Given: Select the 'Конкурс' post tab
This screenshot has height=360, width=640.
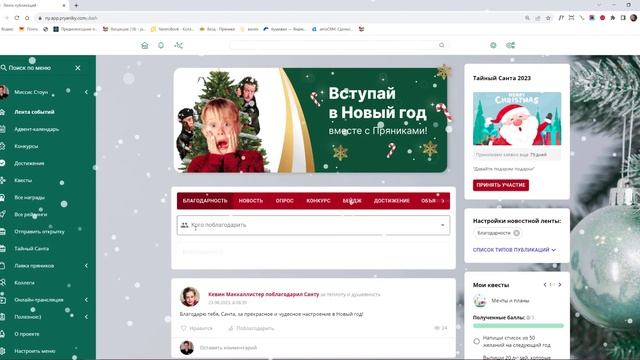Looking at the screenshot, I should tap(318, 201).
